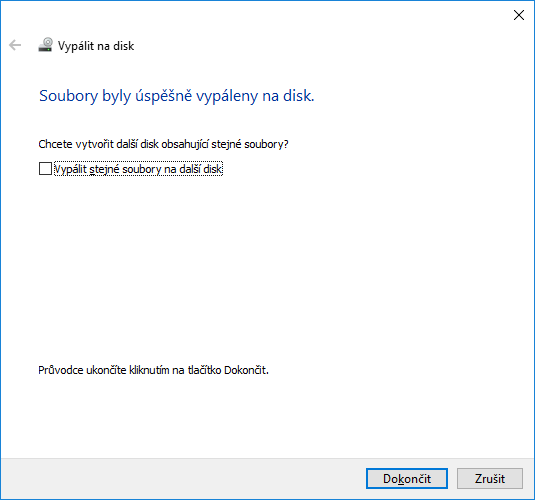The width and height of the screenshot is (535, 500).
Task: Toggle the empty square checkbox under the question
Action: (45, 169)
